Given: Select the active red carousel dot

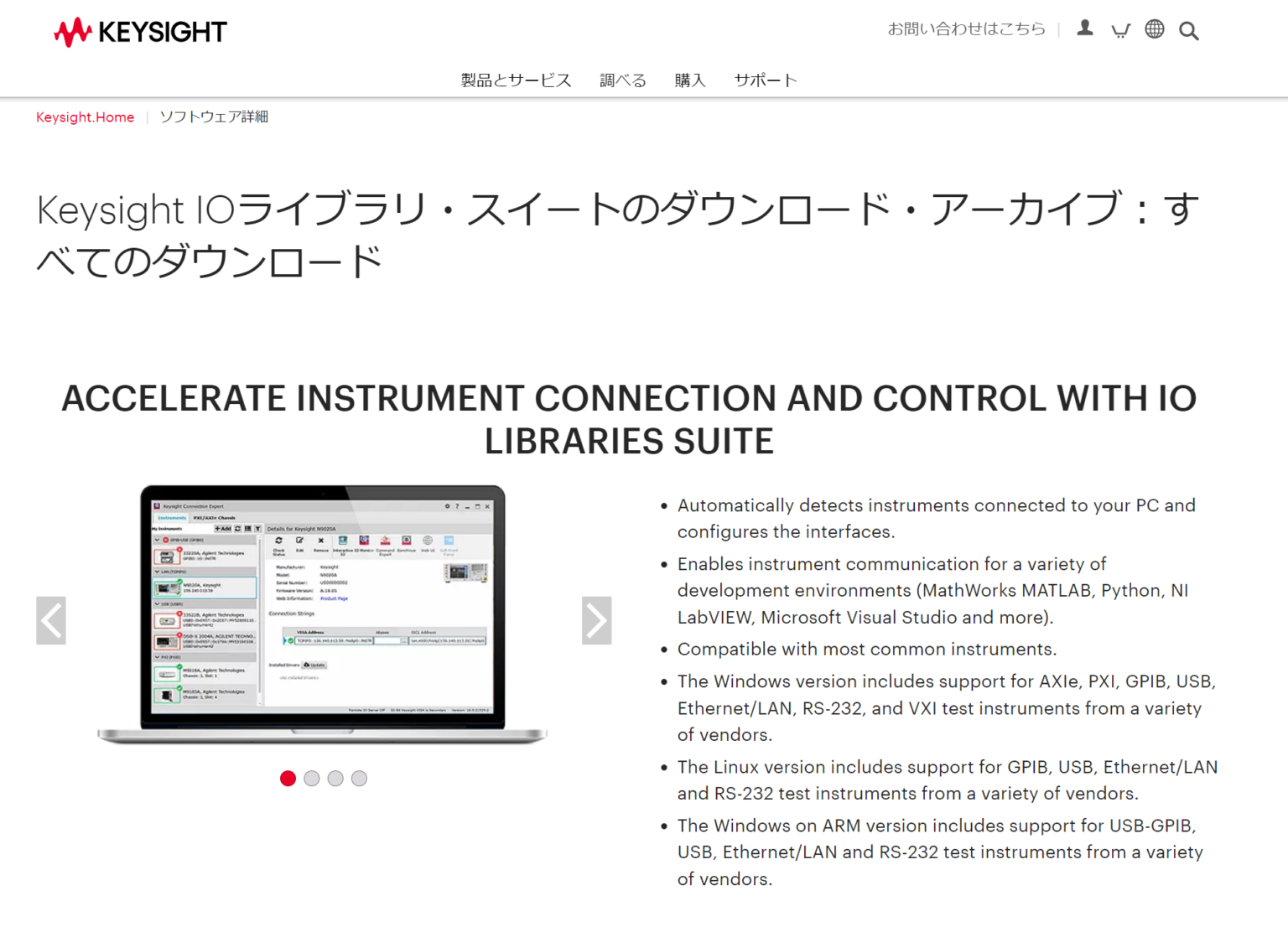Looking at the screenshot, I should (x=288, y=779).
